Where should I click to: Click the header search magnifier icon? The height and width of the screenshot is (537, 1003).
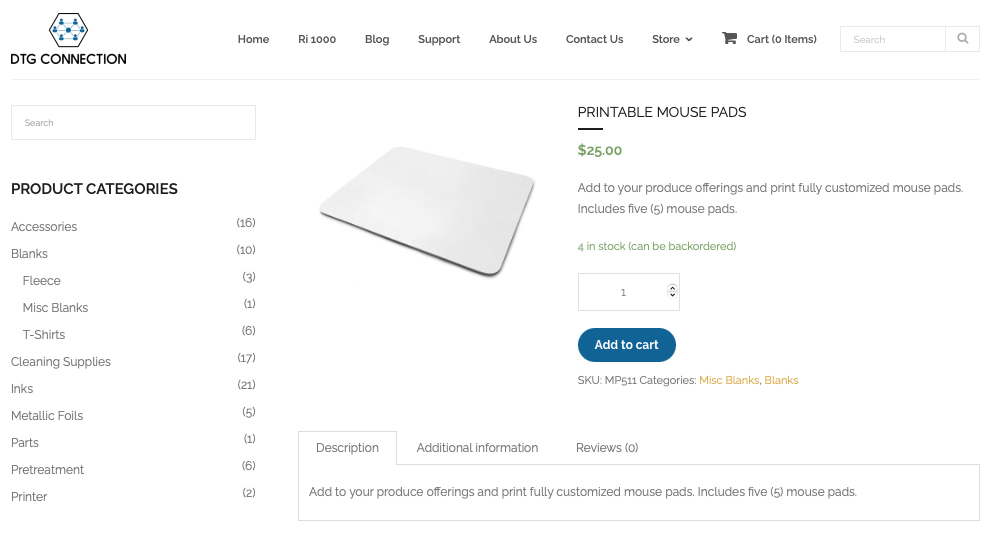(x=962, y=39)
